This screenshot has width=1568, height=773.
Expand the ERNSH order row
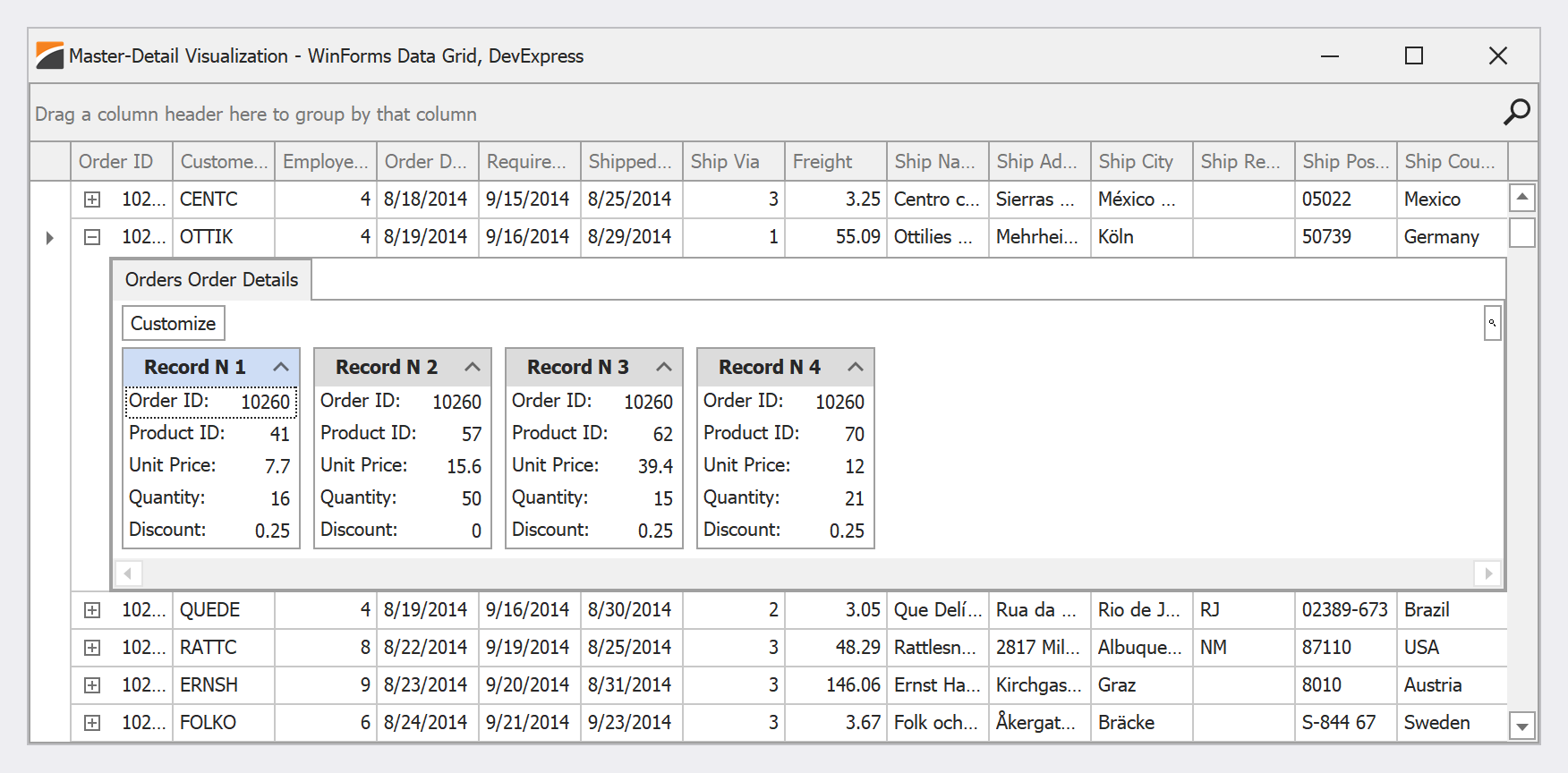pos(92,685)
